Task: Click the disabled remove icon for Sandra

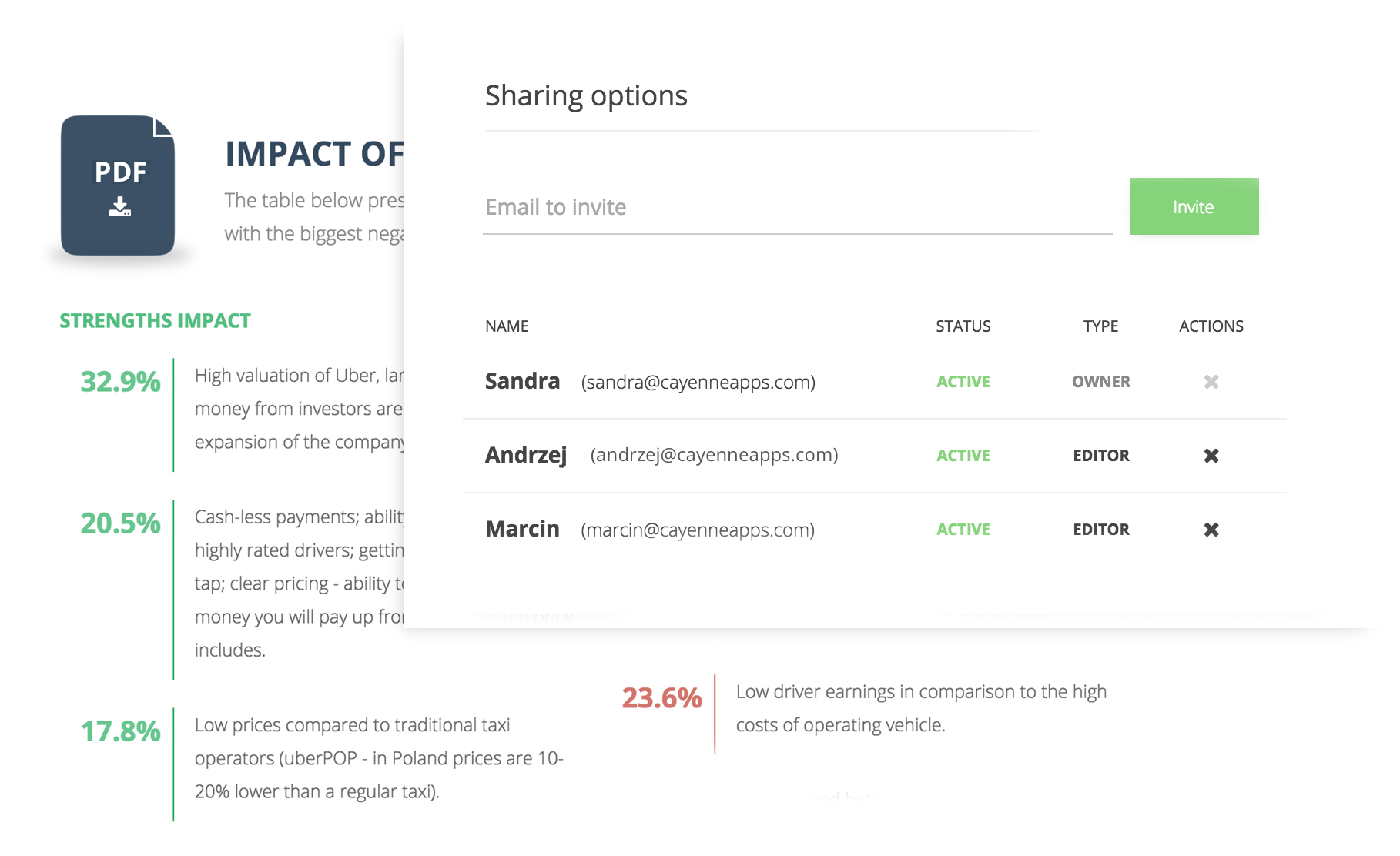Action: coord(1211,382)
